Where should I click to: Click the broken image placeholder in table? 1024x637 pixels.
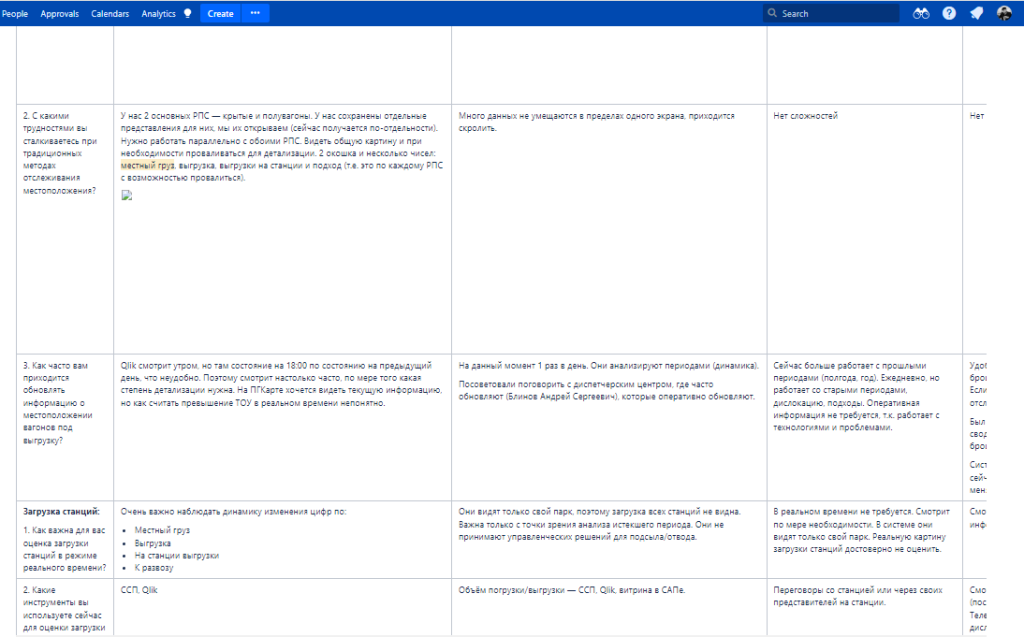click(127, 195)
